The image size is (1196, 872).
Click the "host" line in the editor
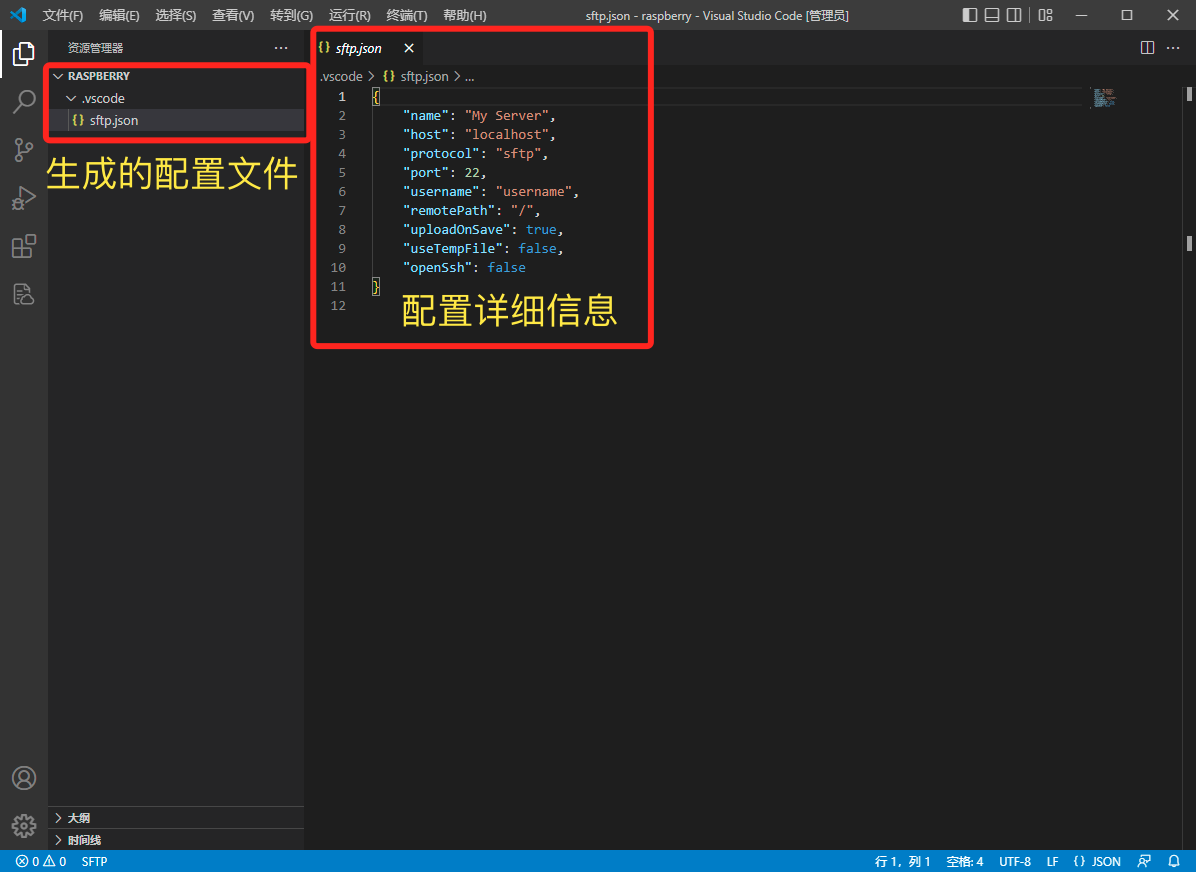479,134
